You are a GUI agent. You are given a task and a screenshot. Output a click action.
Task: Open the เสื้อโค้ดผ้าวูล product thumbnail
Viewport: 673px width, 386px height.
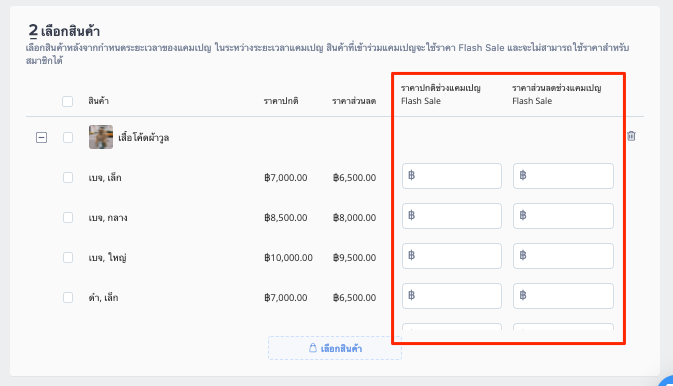[101, 137]
